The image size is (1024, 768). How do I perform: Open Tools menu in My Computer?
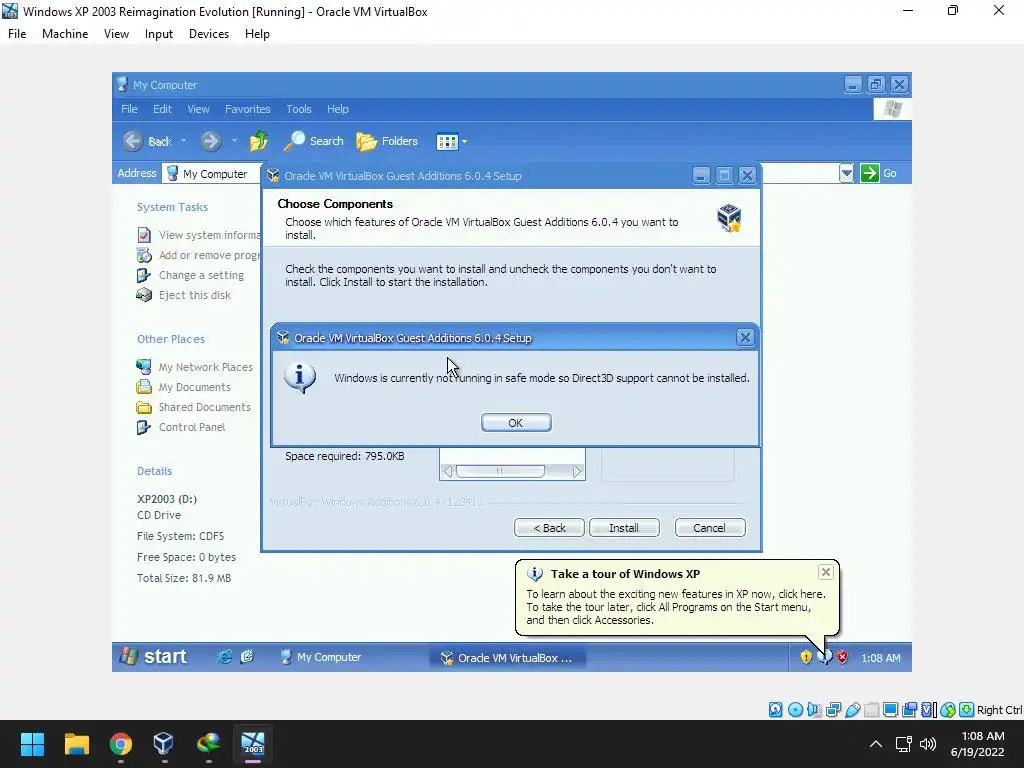298,109
